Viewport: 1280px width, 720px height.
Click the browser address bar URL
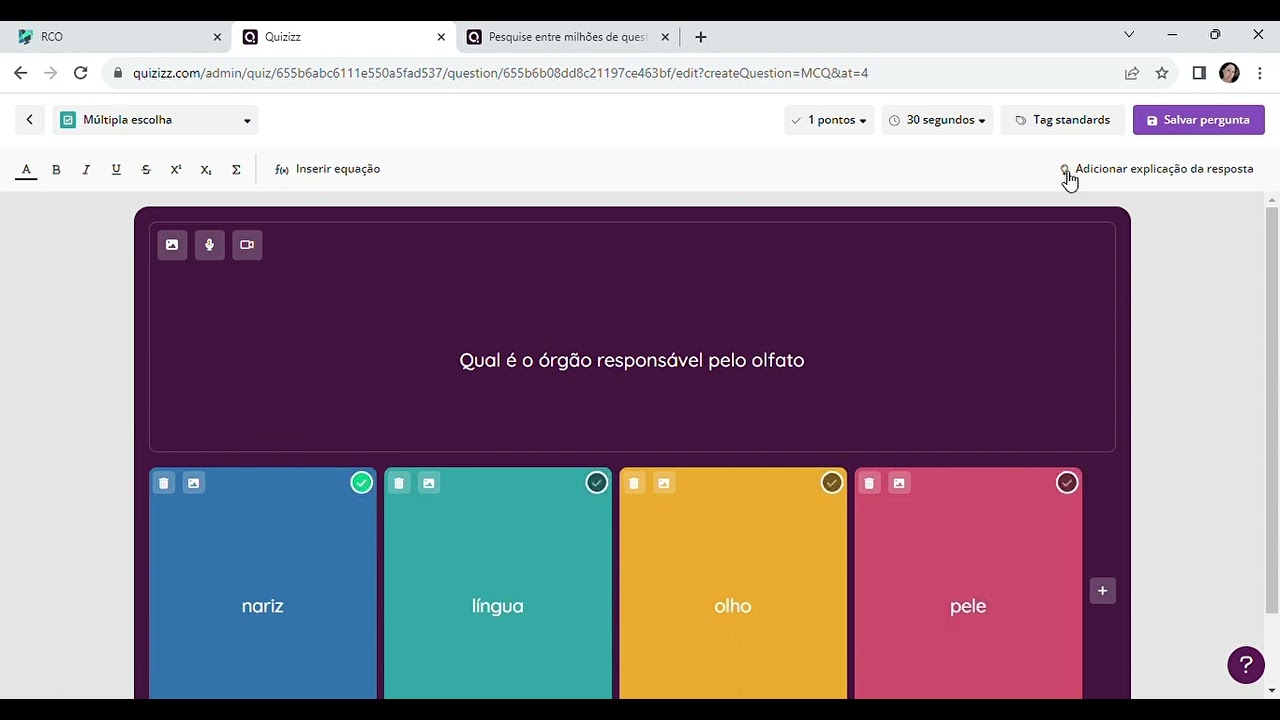tap(500, 73)
